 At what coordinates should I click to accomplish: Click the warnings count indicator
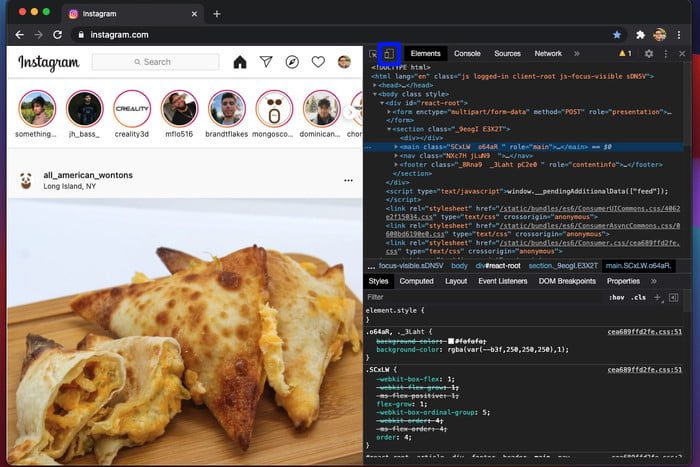pyautogui.click(x=625, y=54)
